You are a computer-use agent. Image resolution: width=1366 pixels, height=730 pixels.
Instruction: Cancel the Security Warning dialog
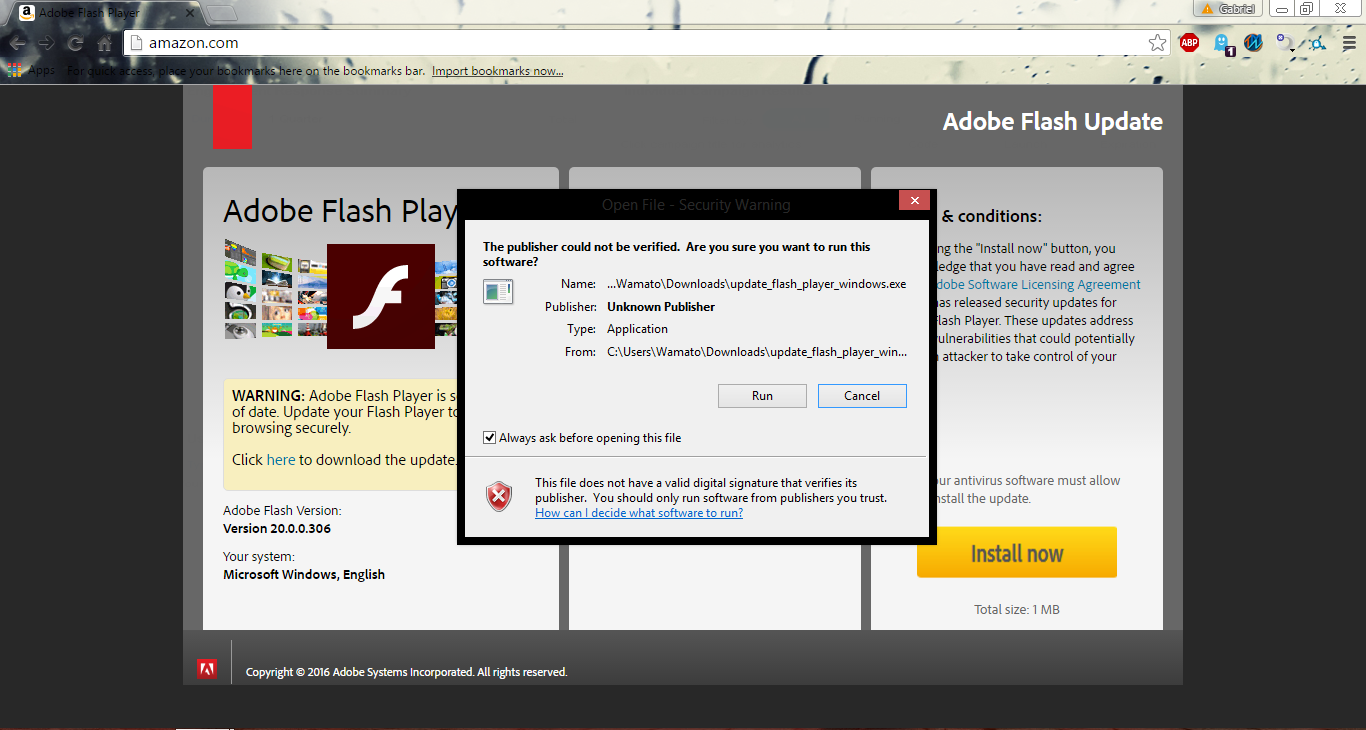coord(862,396)
